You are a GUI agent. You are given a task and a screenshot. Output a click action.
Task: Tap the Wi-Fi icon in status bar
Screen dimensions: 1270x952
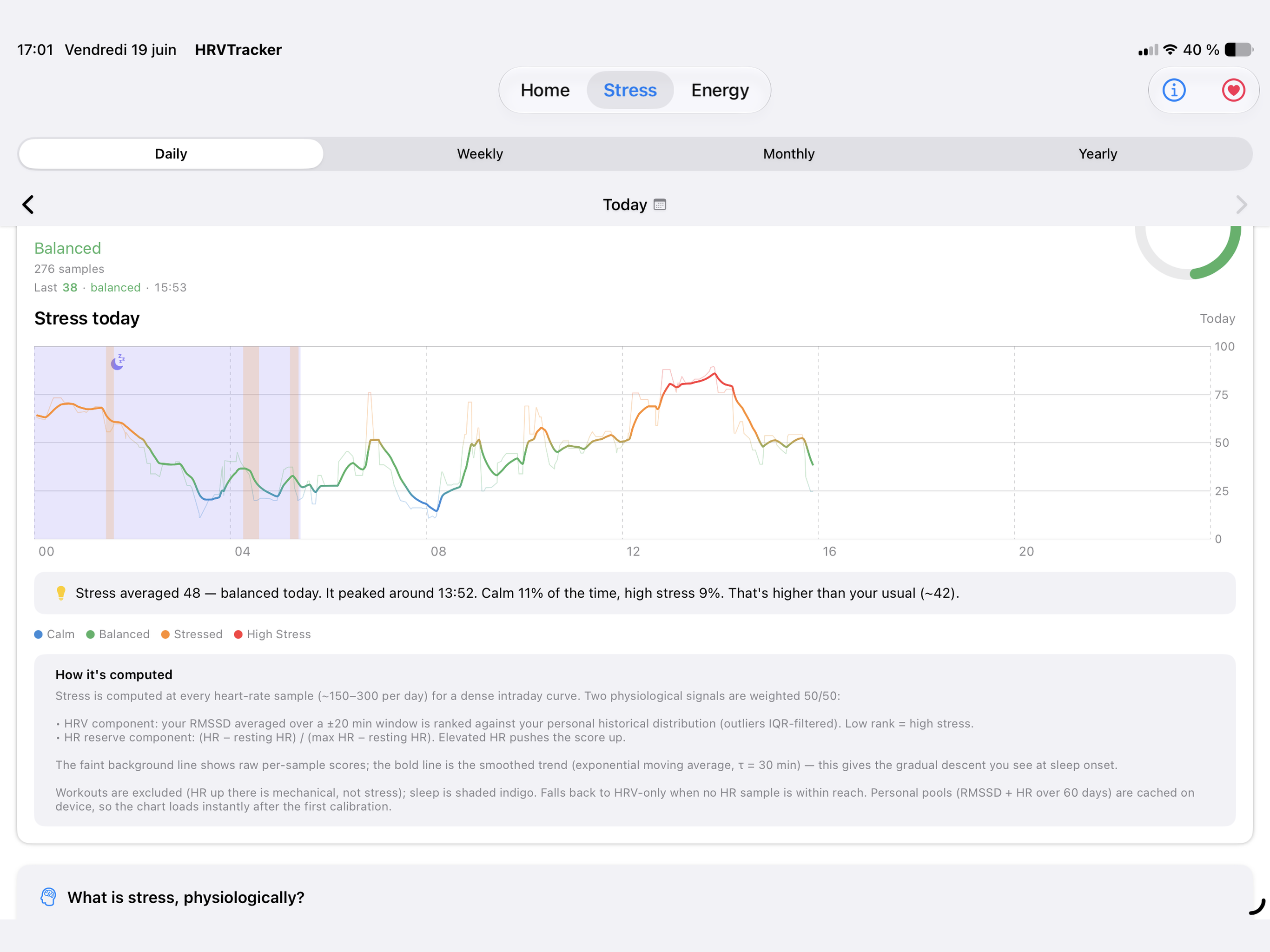click(1170, 49)
